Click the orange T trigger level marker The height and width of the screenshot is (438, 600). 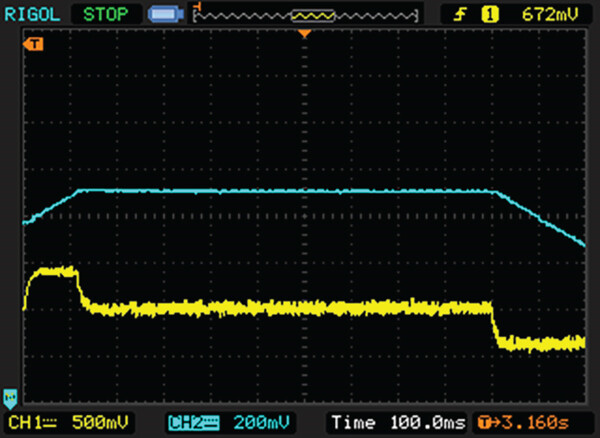pyautogui.click(x=33, y=44)
